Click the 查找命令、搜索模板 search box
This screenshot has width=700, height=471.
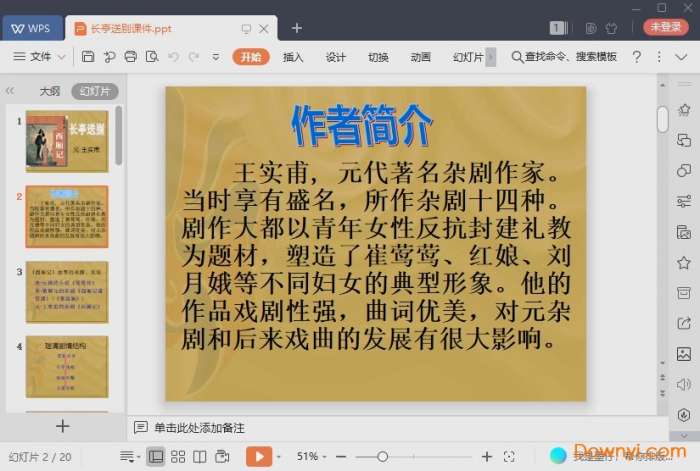pos(564,57)
